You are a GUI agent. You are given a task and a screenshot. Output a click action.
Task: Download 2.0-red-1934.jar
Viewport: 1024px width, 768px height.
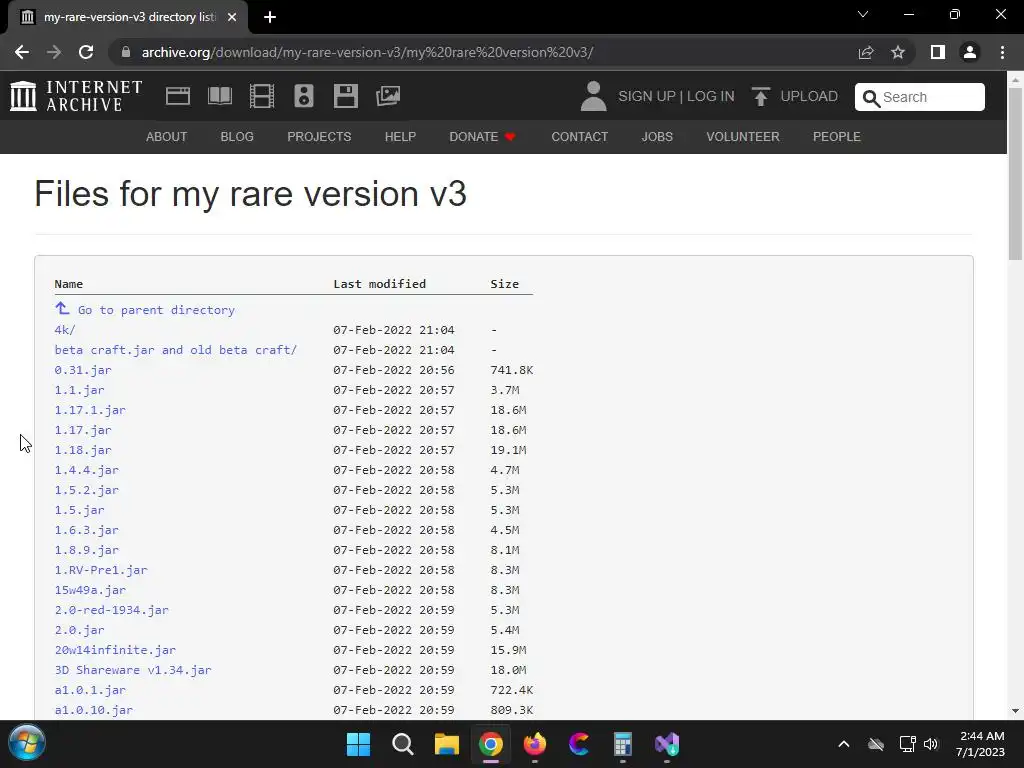click(x=112, y=610)
